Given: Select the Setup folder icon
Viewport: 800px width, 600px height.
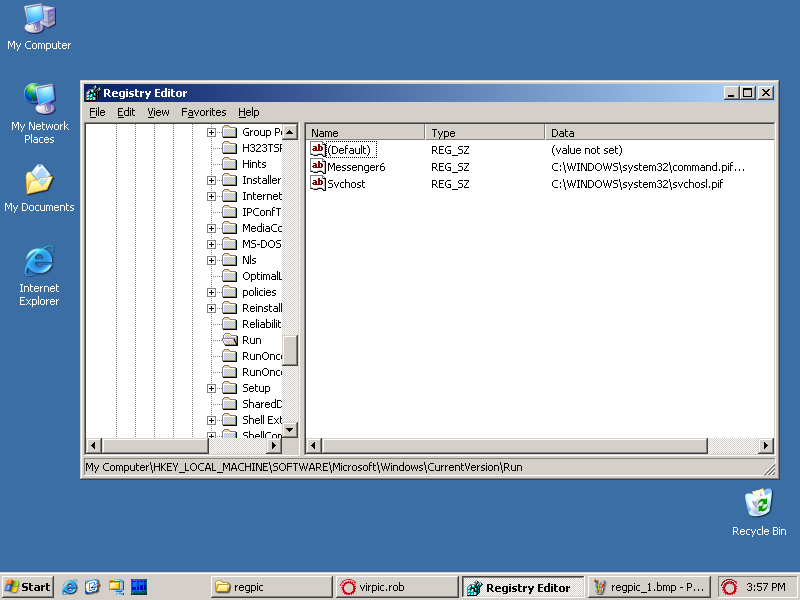Looking at the screenshot, I should (230, 388).
